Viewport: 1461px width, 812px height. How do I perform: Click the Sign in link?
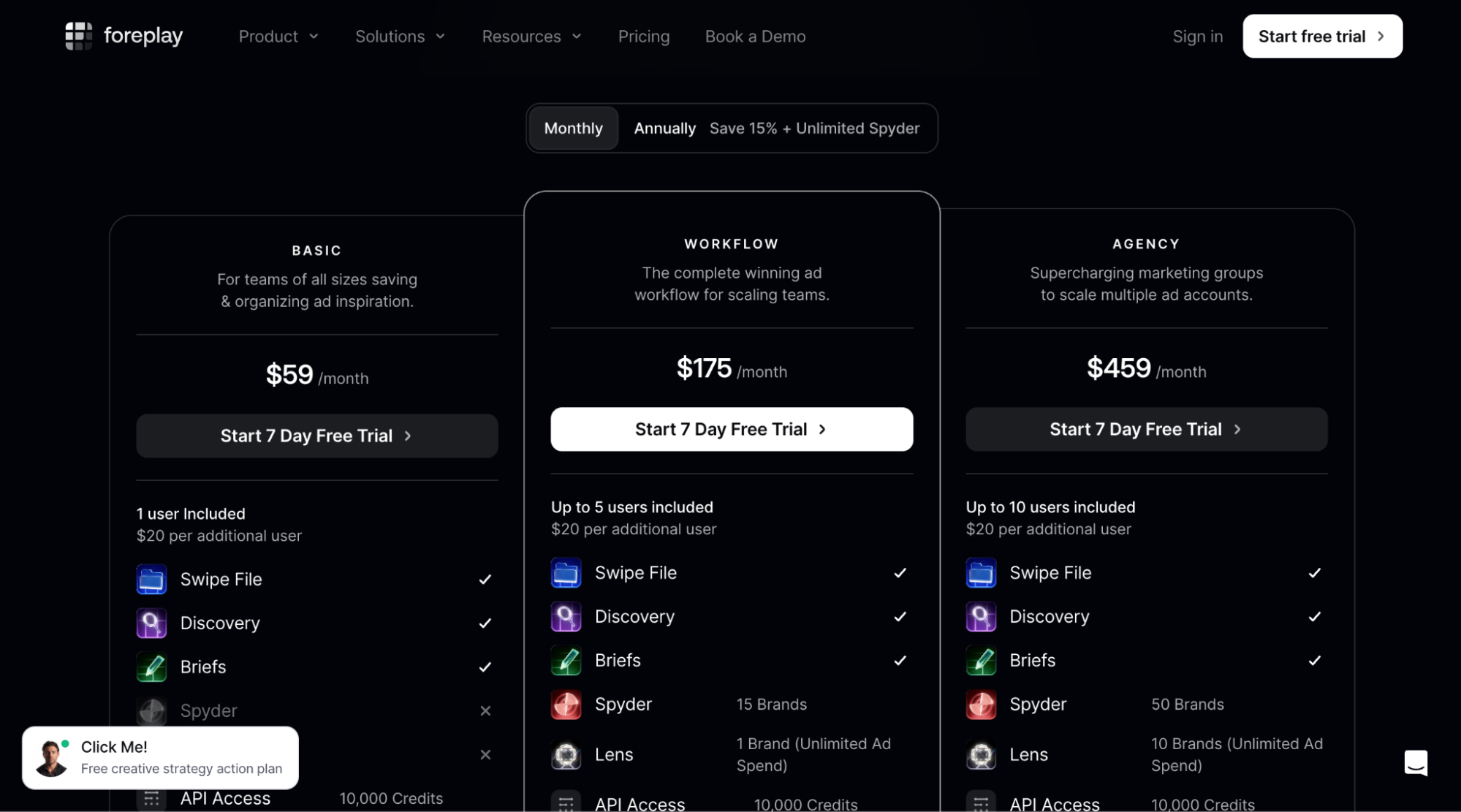point(1197,36)
